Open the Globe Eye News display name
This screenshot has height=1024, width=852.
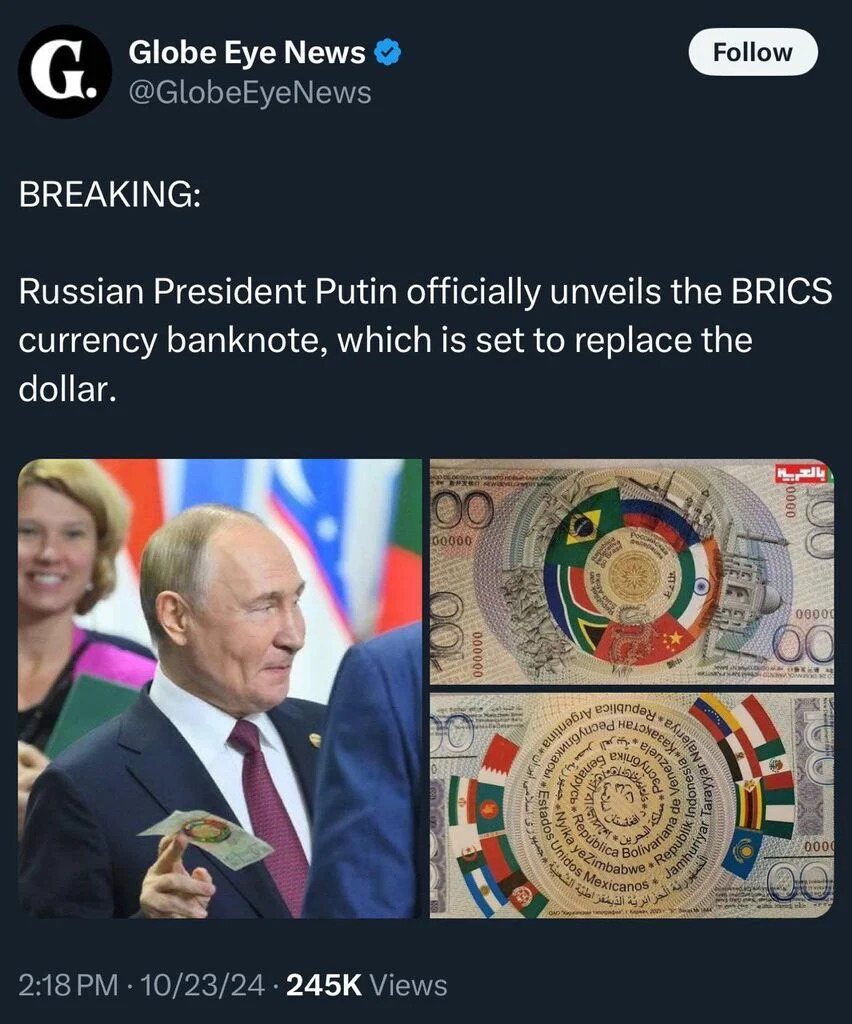point(247,52)
